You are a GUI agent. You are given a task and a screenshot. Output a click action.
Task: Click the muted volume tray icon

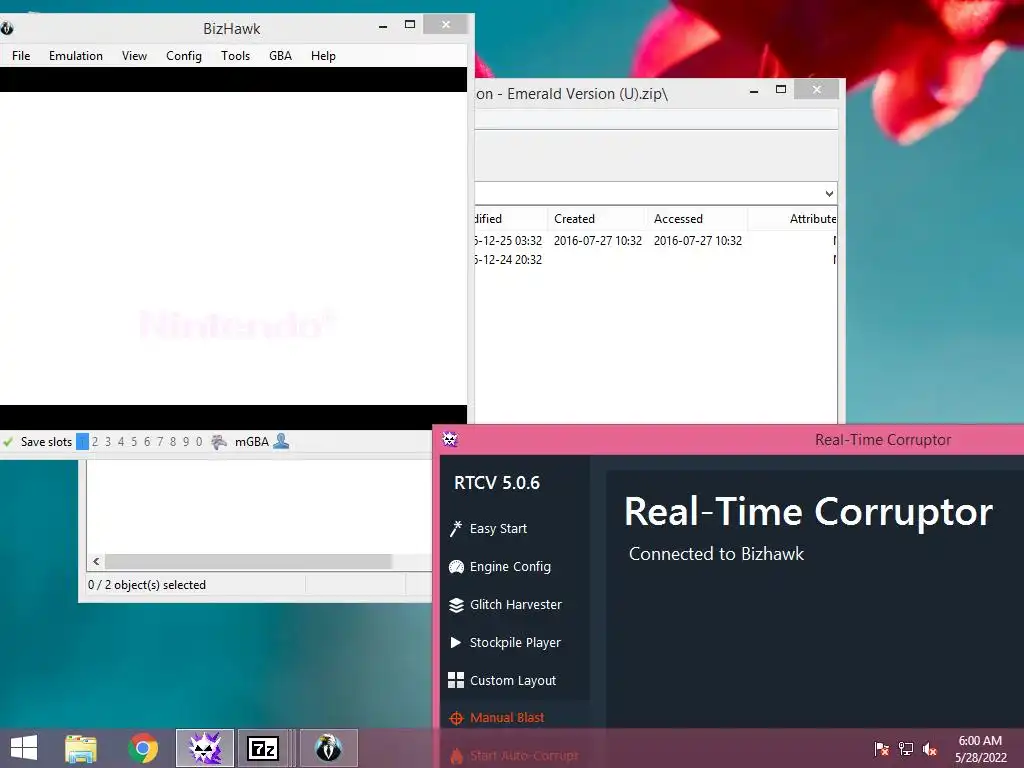click(930, 748)
